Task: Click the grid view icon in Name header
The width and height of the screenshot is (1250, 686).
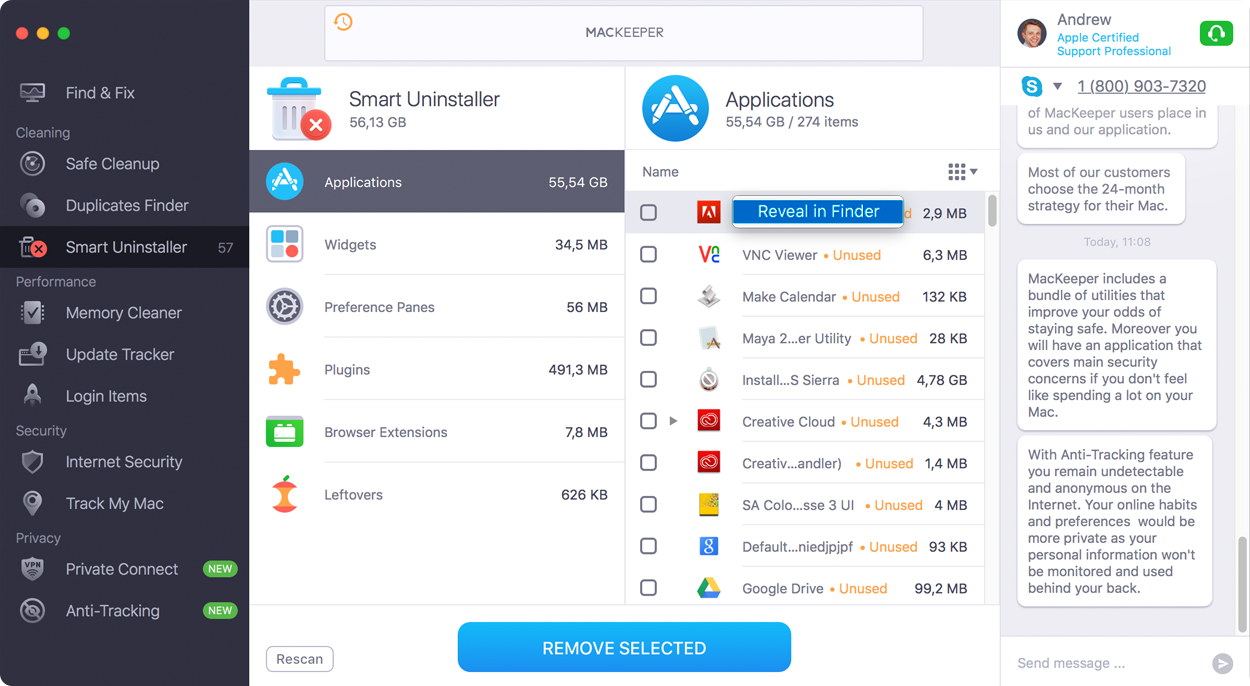Action: (957, 172)
